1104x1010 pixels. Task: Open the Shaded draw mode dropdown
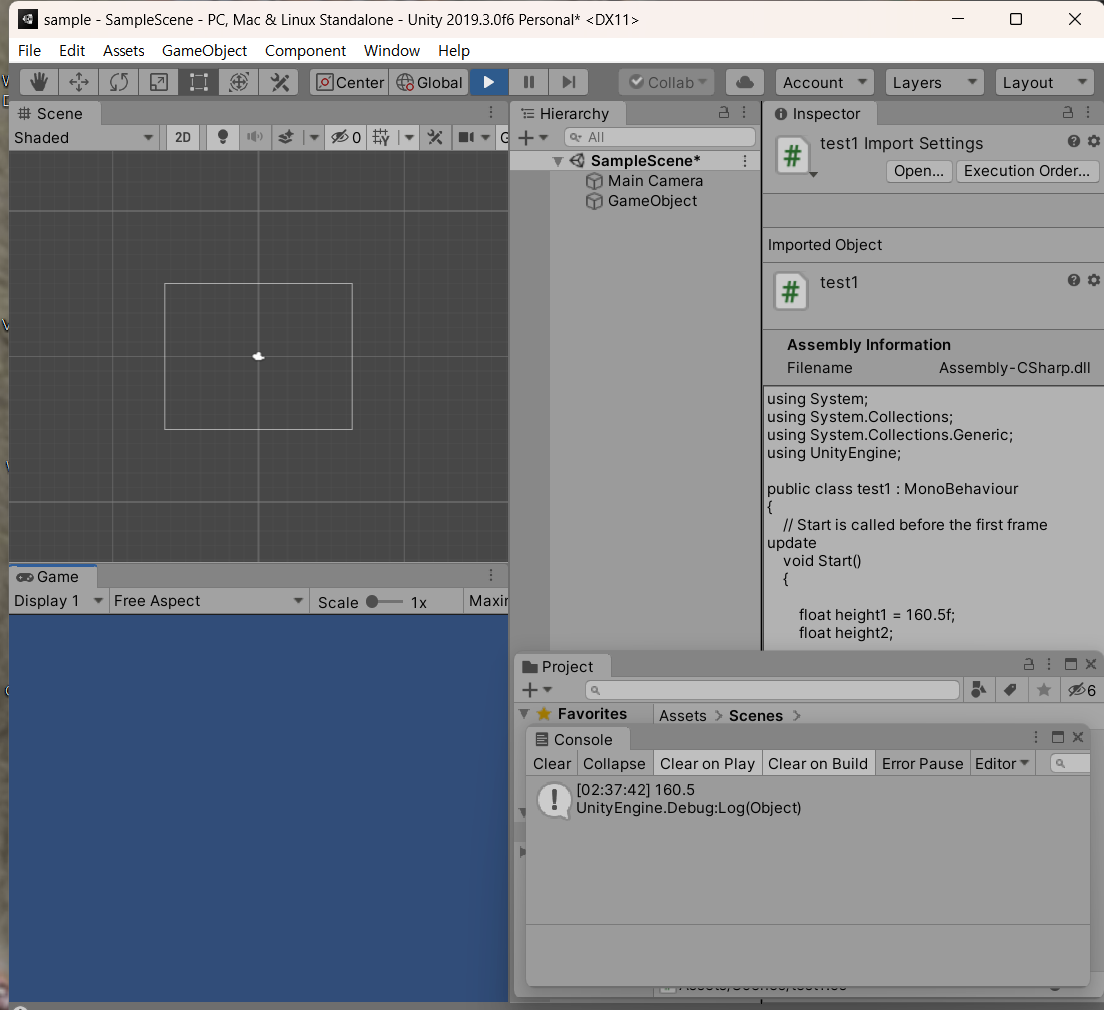click(x=84, y=137)
